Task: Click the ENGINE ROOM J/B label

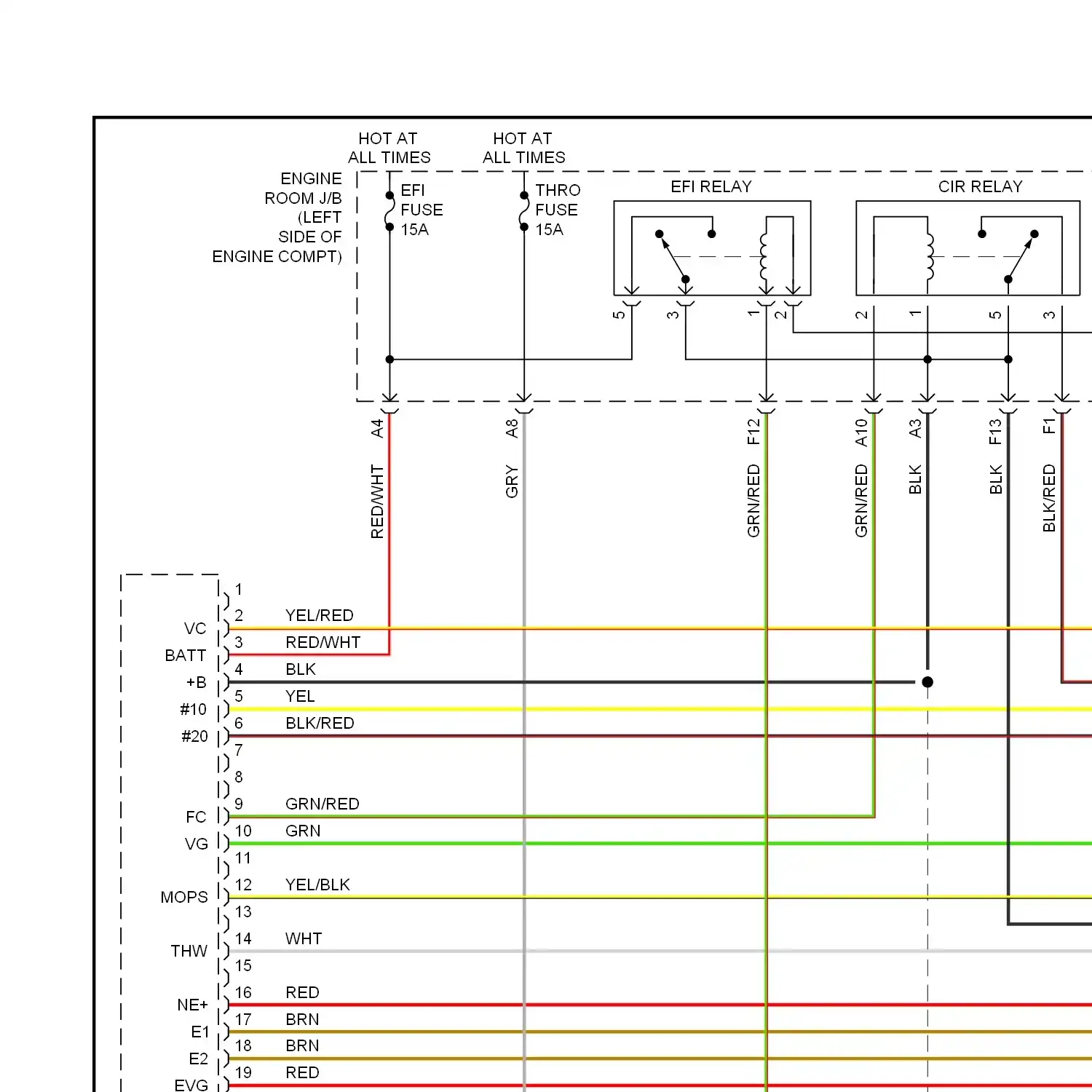Action: (x=277, y=218)
